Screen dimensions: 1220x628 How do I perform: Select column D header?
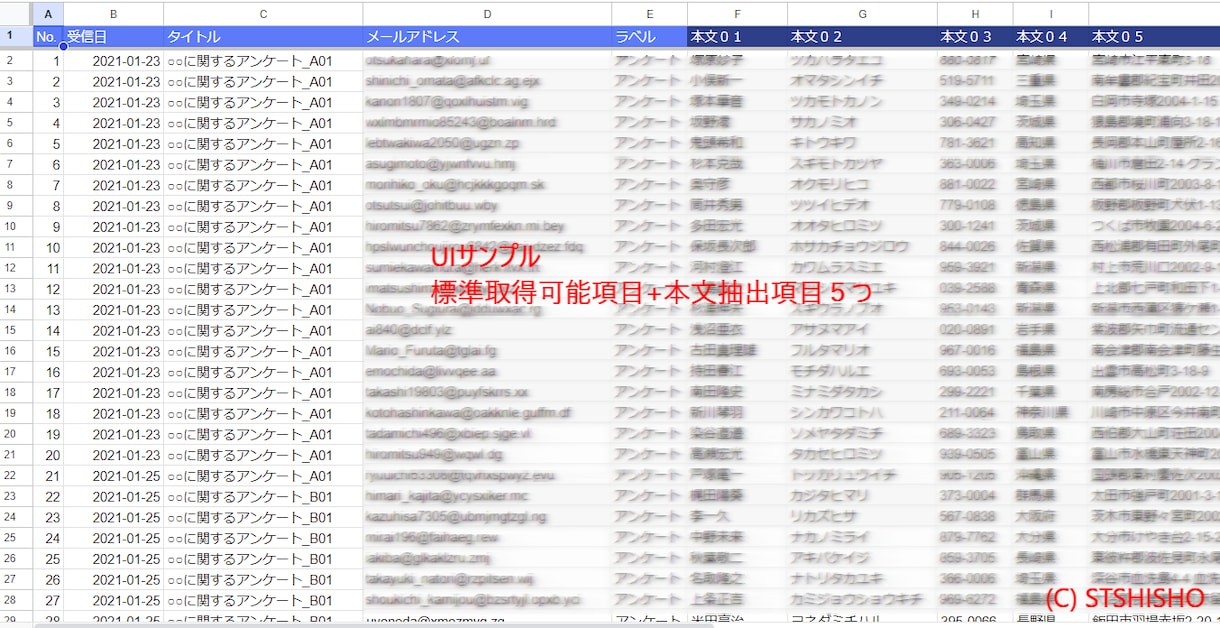point(487,13)
